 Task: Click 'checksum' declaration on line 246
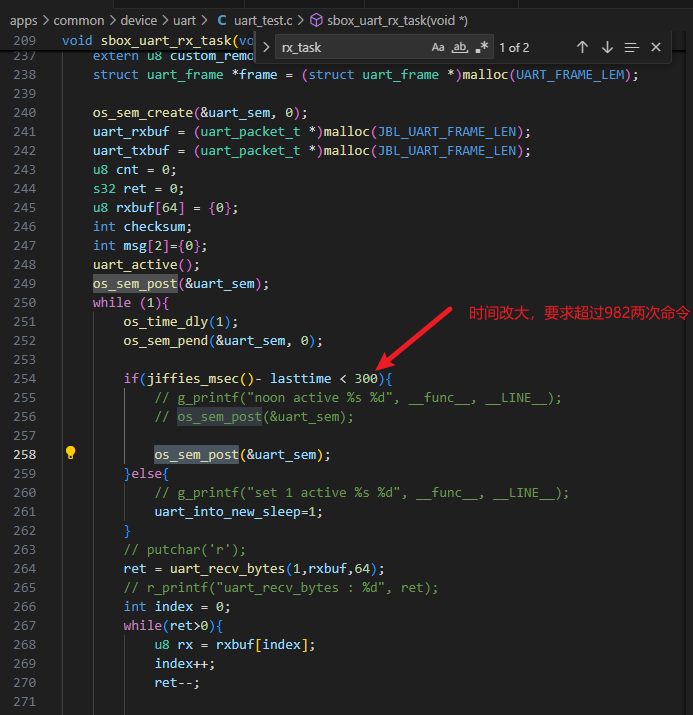click(x=154, y=227)
